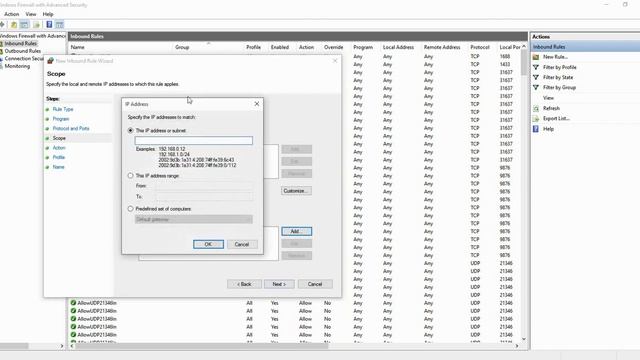Open the Default gateway predefined computers dropdown

pyautogui.click(x=193, y=220)
